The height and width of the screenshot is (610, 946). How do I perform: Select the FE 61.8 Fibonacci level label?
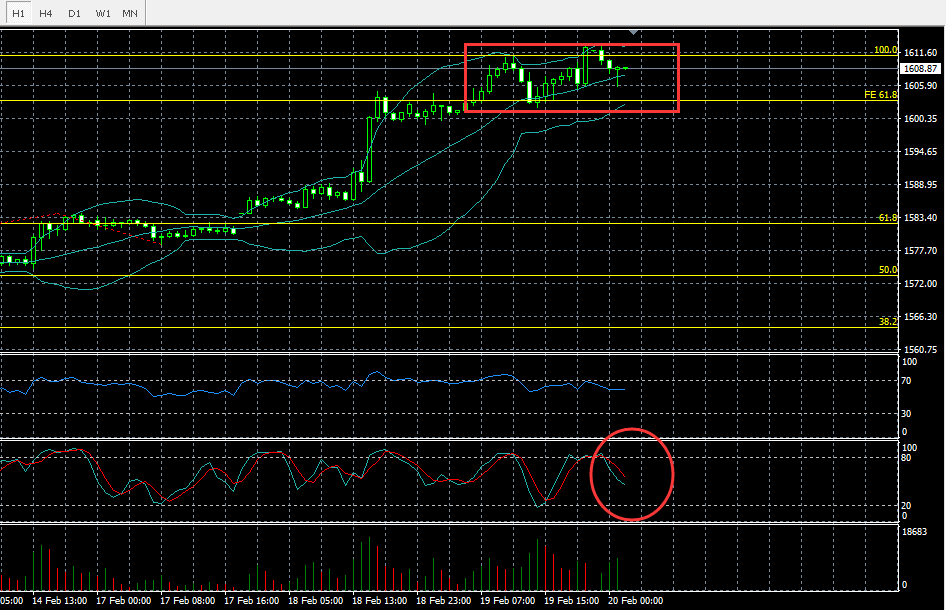(880, 95)
